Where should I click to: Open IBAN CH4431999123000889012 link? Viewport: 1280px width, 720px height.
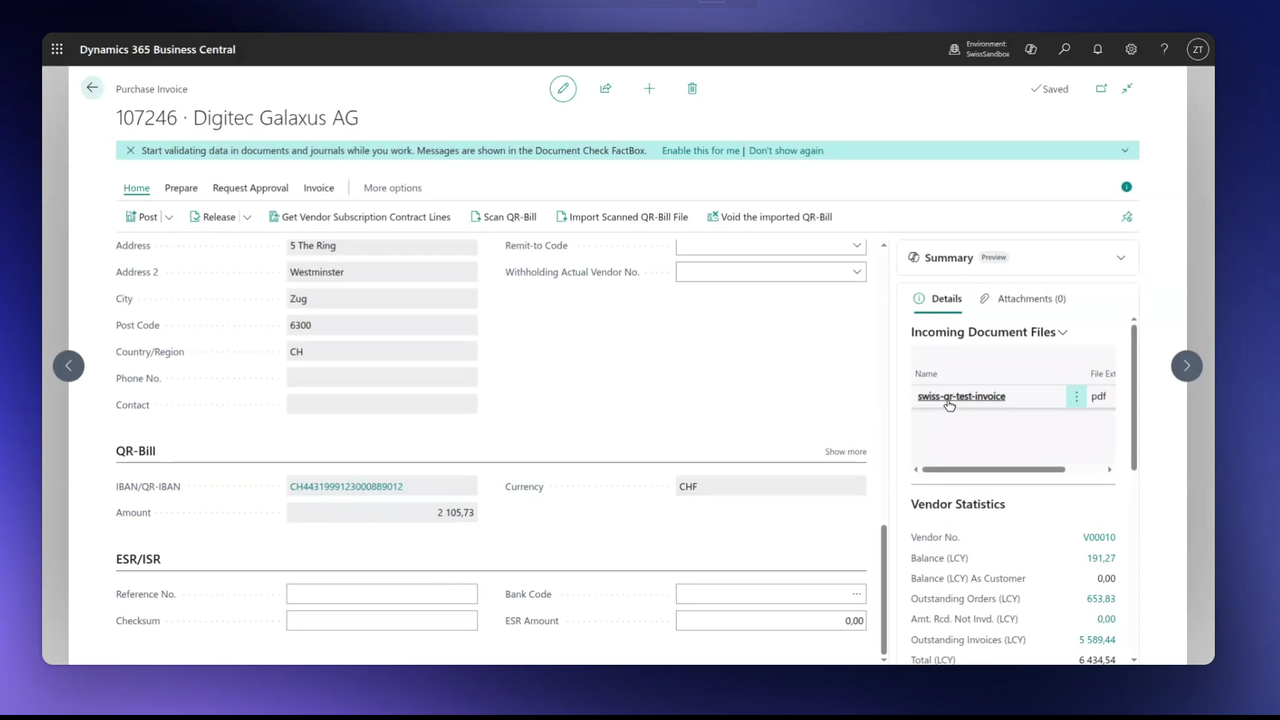tap(346, 487)
